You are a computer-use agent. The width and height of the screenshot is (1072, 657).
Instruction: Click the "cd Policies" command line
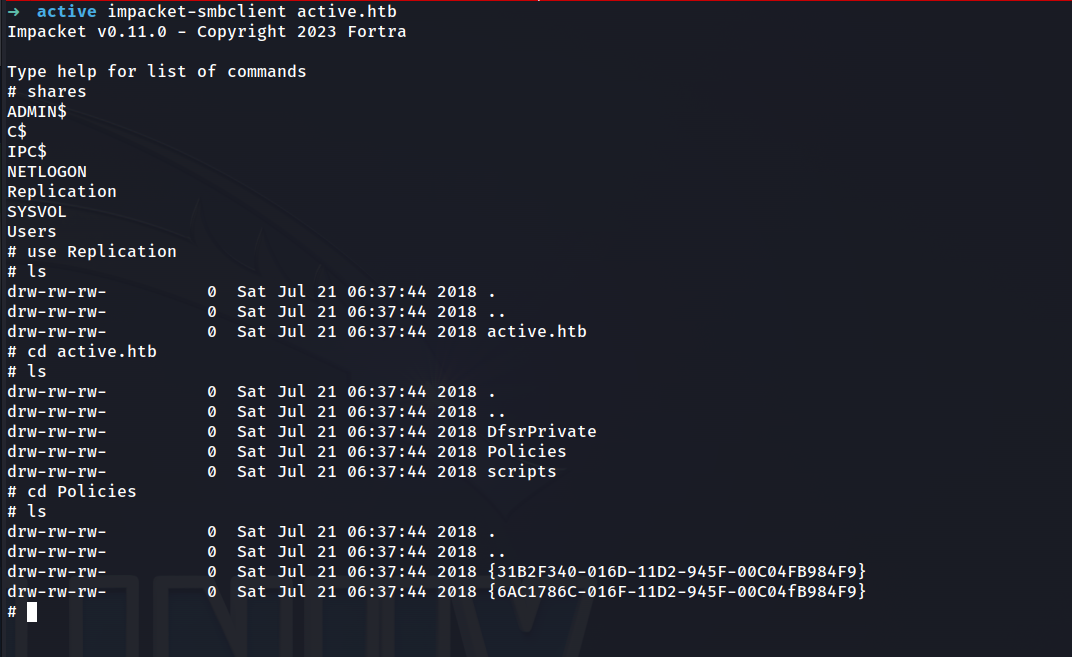(81, 492)
